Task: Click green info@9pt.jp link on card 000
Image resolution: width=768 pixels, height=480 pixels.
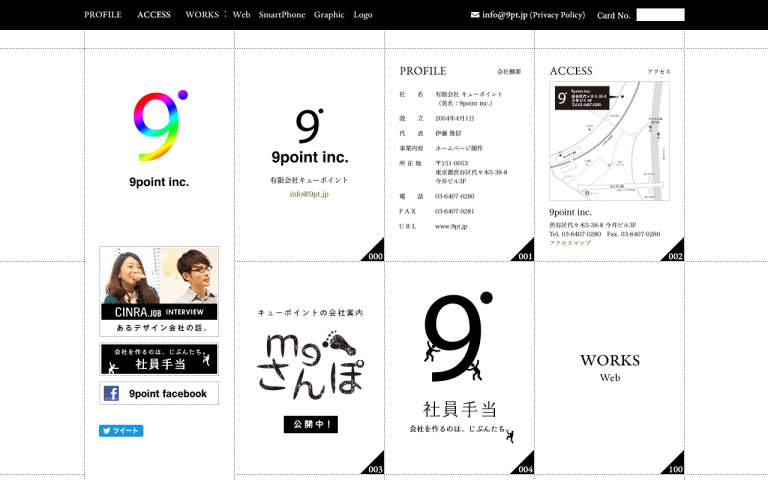Action: [x=309, y=194]
